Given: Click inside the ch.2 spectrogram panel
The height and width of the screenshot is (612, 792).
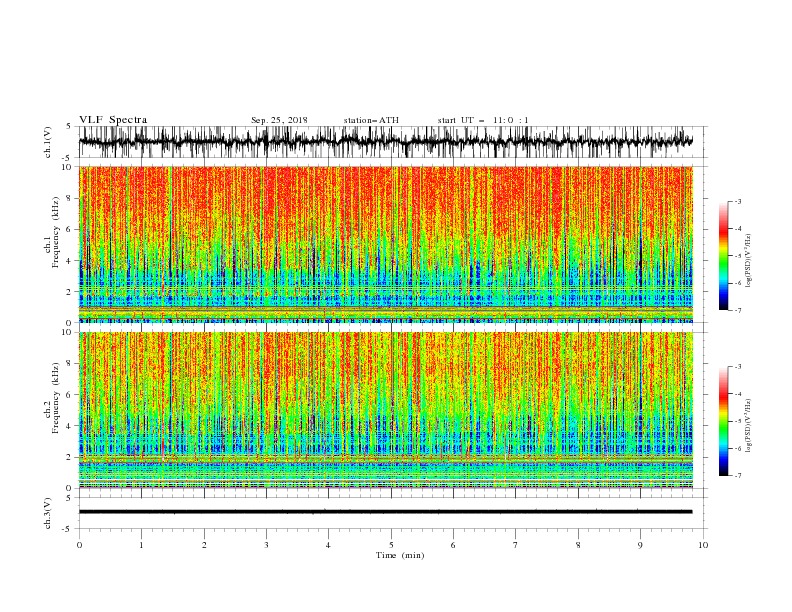Looking at the screenshot, I should point(385,410).
